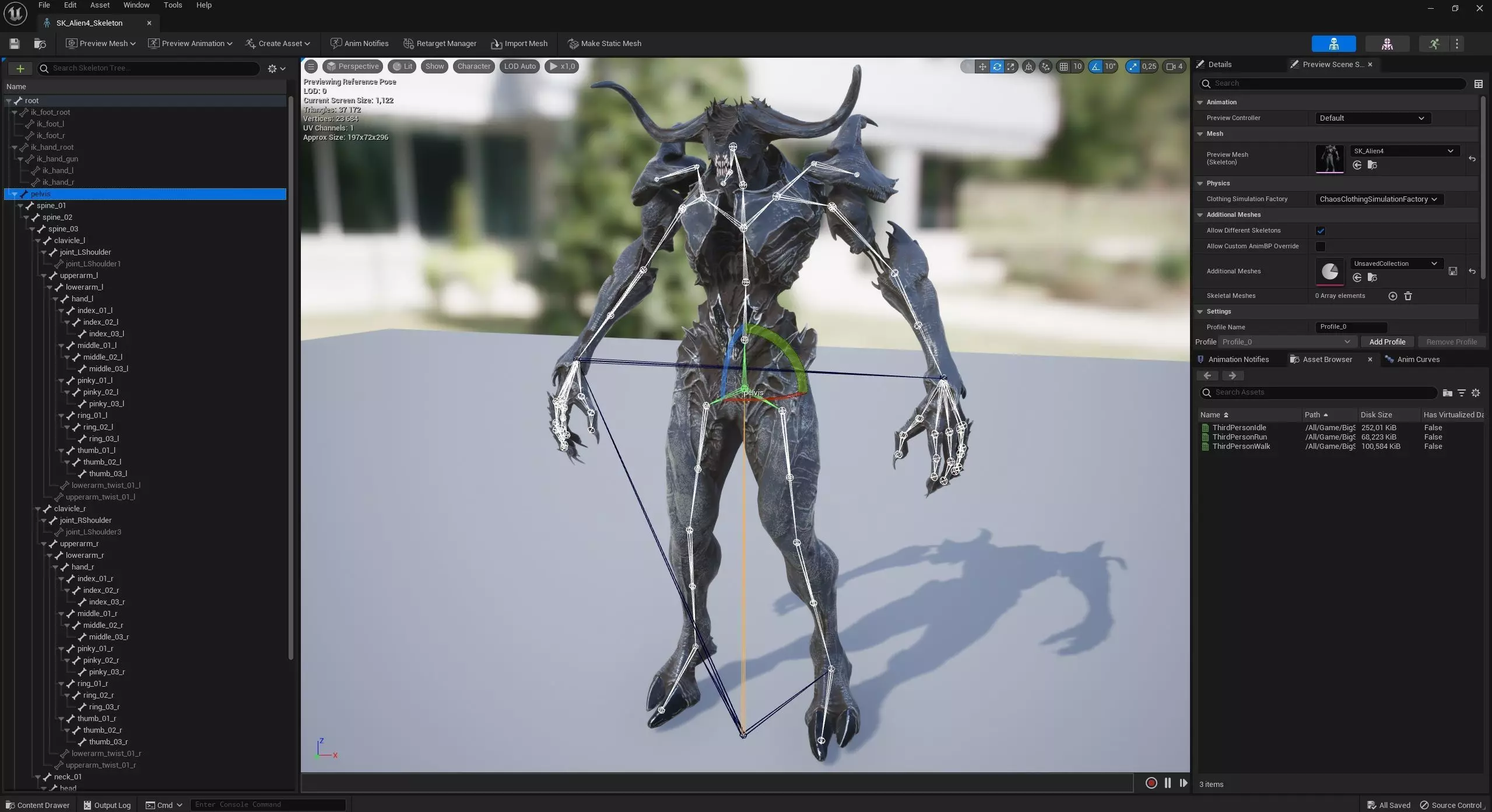This screenshot has height=812, width=1492.
Task: Select the viewport Translate gizmo tool
Action: pos(982,66)
